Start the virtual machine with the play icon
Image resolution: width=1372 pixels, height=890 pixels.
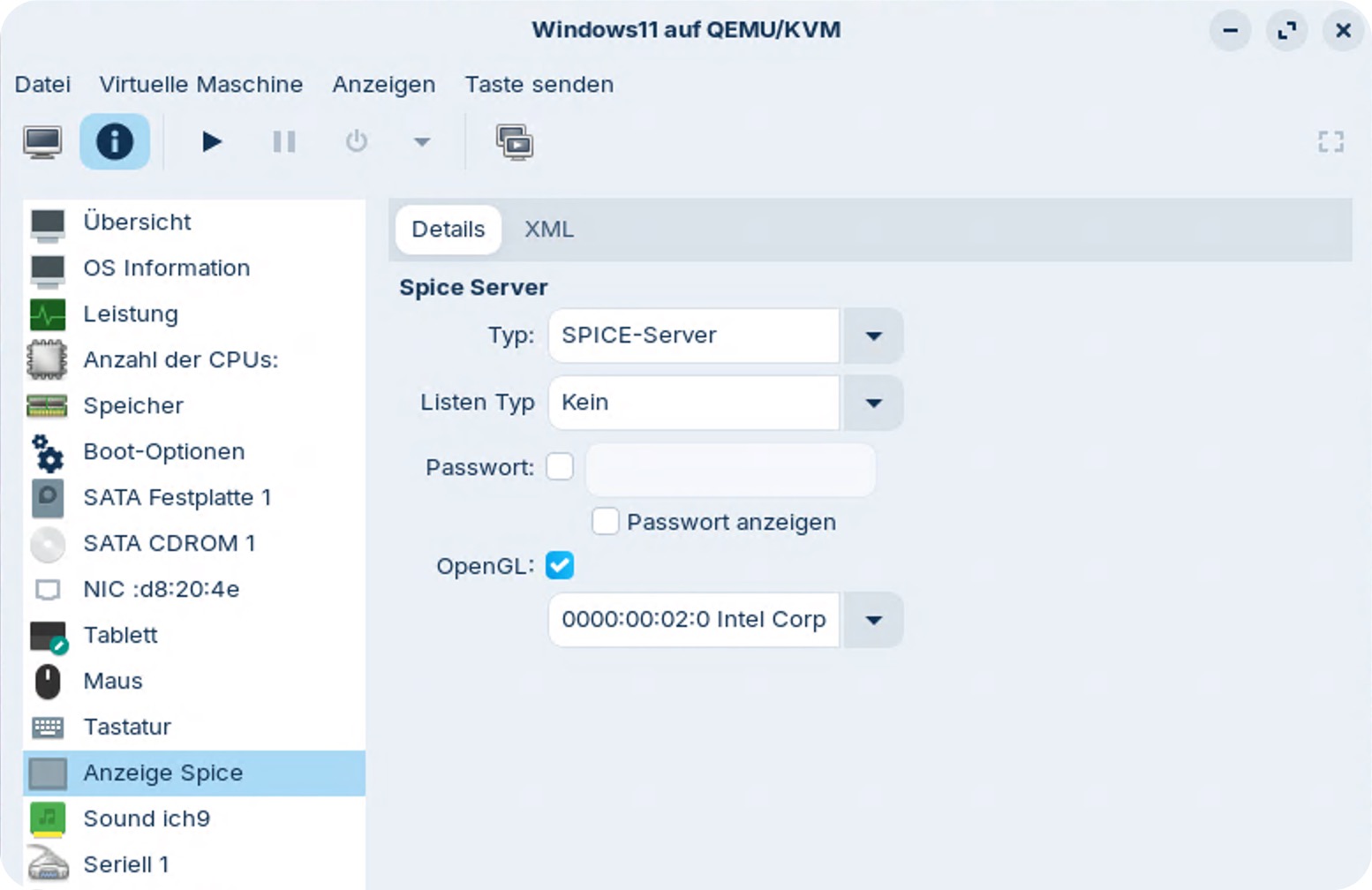tap(211, 141)
